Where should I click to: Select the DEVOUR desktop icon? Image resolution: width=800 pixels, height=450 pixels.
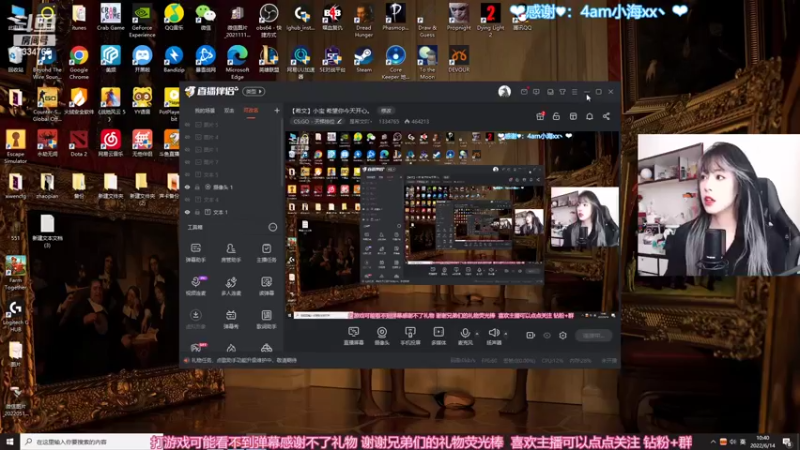459,59
